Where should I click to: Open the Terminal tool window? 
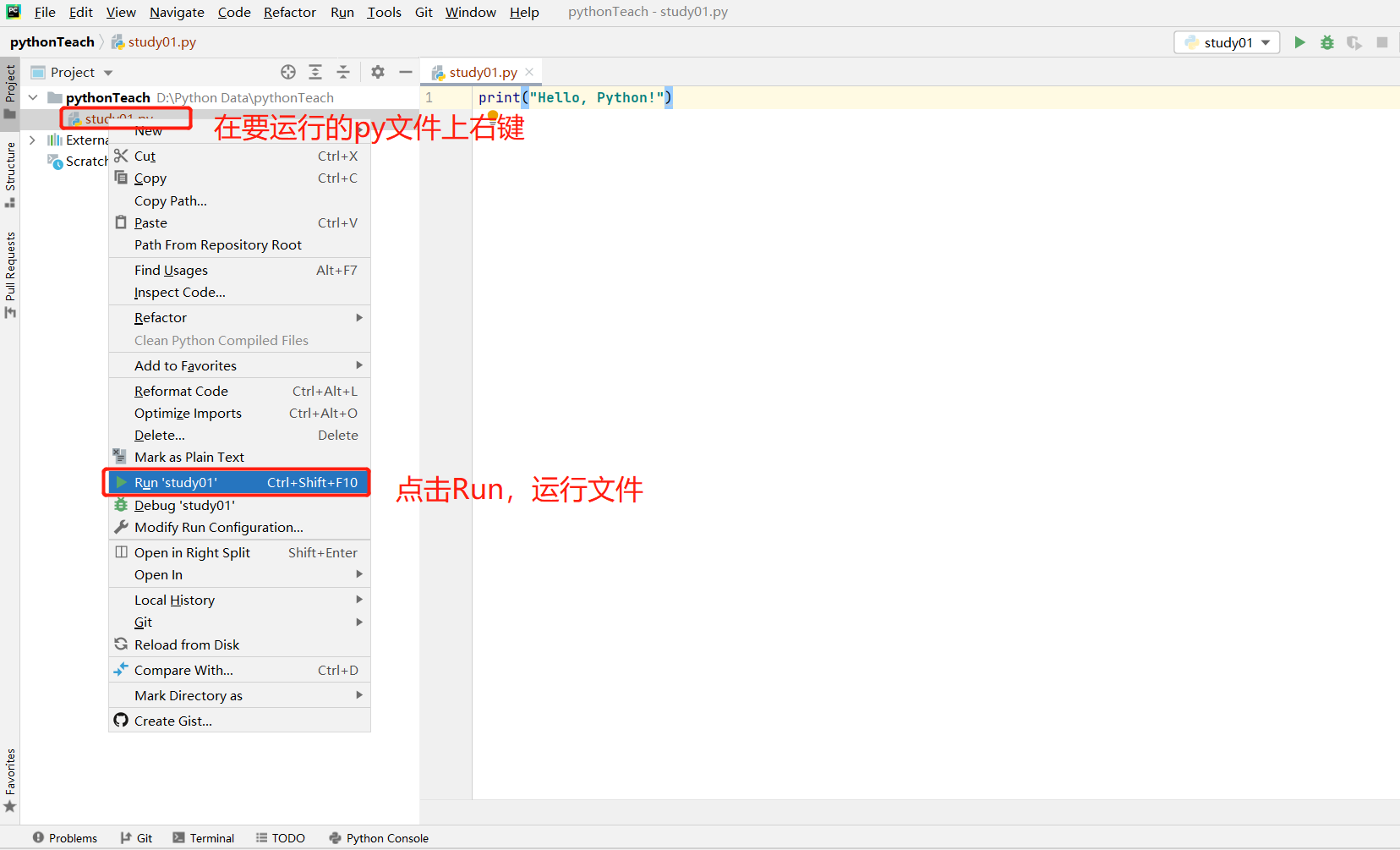coord(204,838)
